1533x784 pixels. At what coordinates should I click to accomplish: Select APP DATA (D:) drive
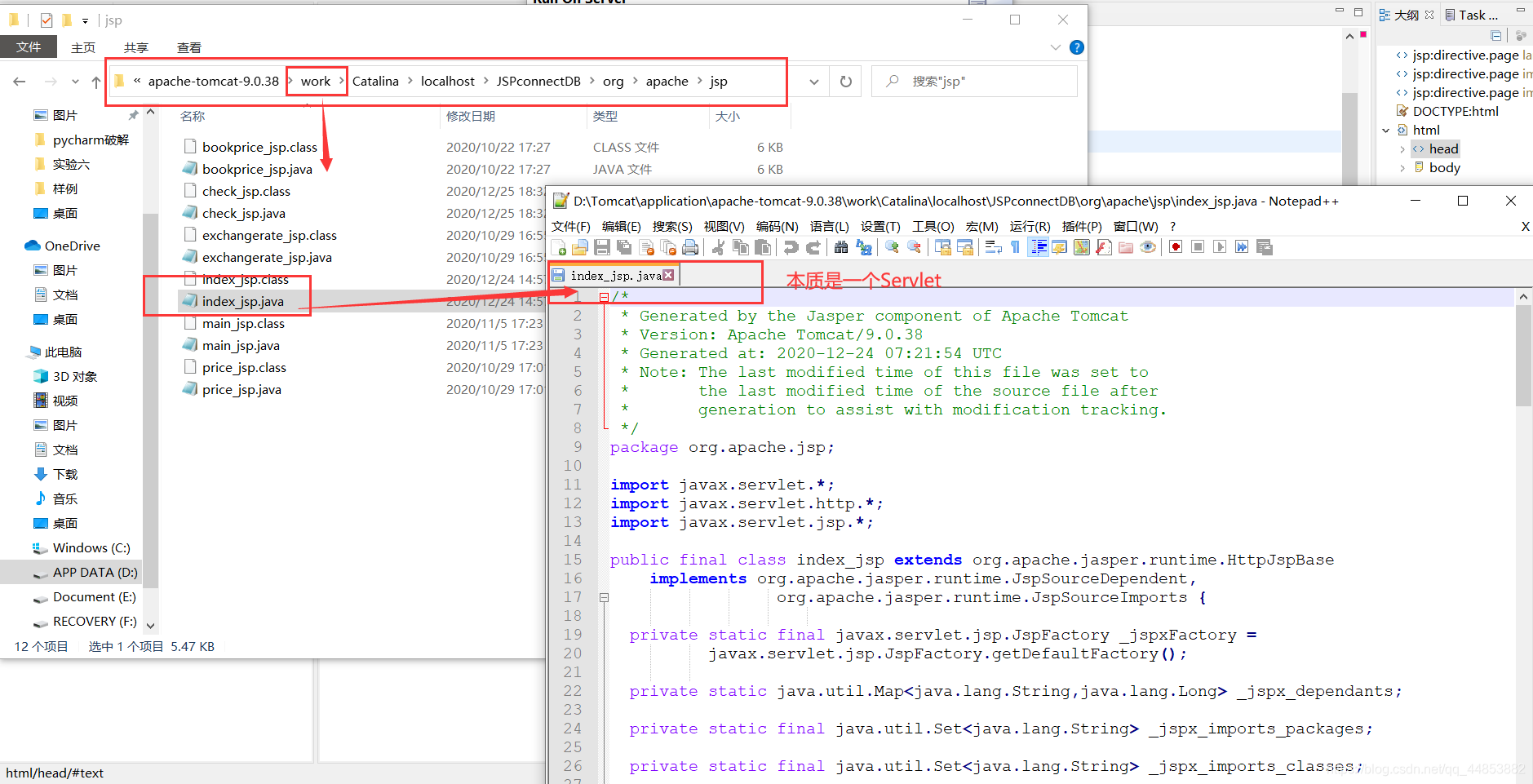click(95, 572)
